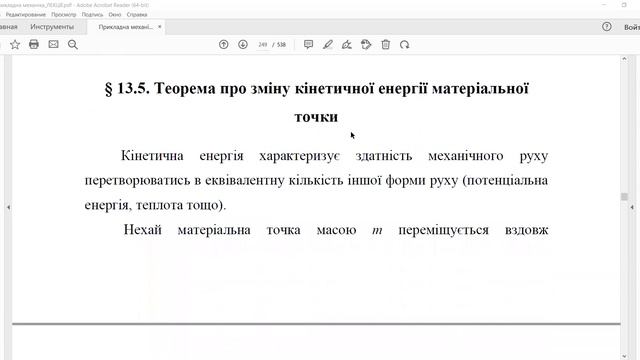Click the word 'Кінетична' in the paragraph
Viewport: 640px width, 360px height.
[152, 156]
